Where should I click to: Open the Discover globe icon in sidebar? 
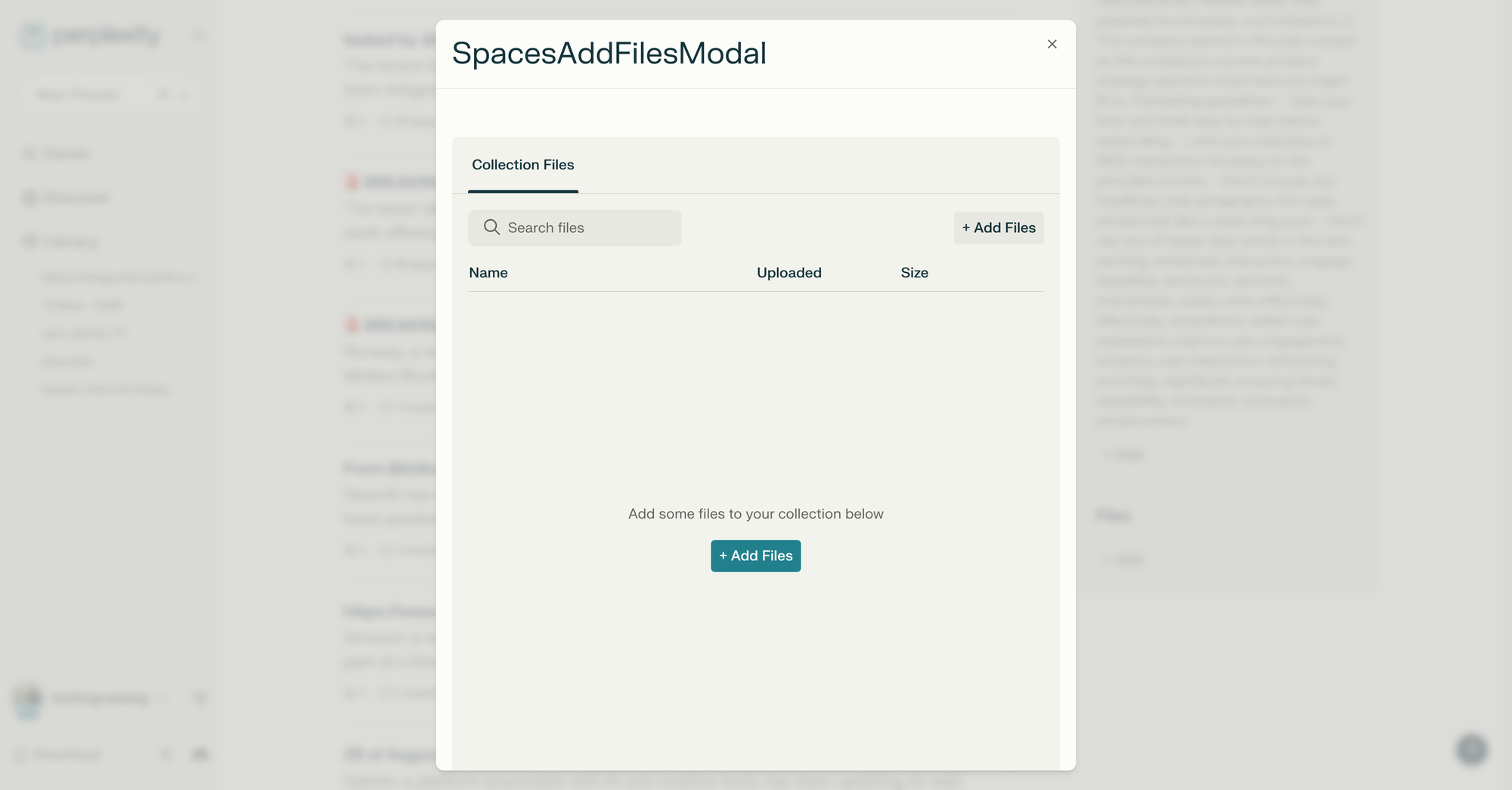[29, 198]
